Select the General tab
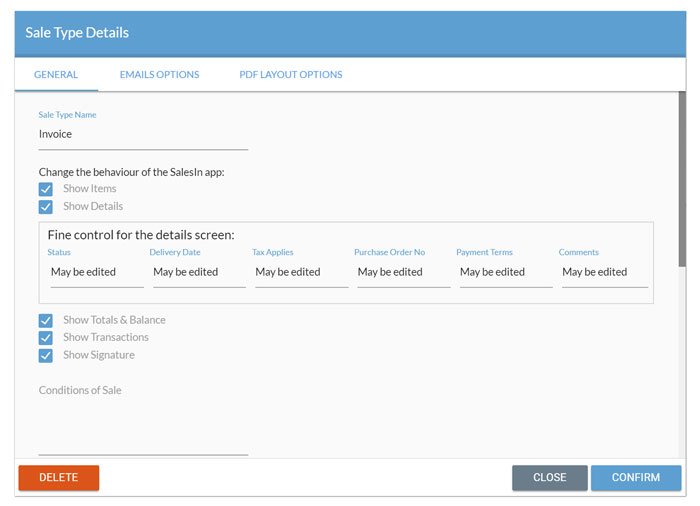 tap(56, 75)
